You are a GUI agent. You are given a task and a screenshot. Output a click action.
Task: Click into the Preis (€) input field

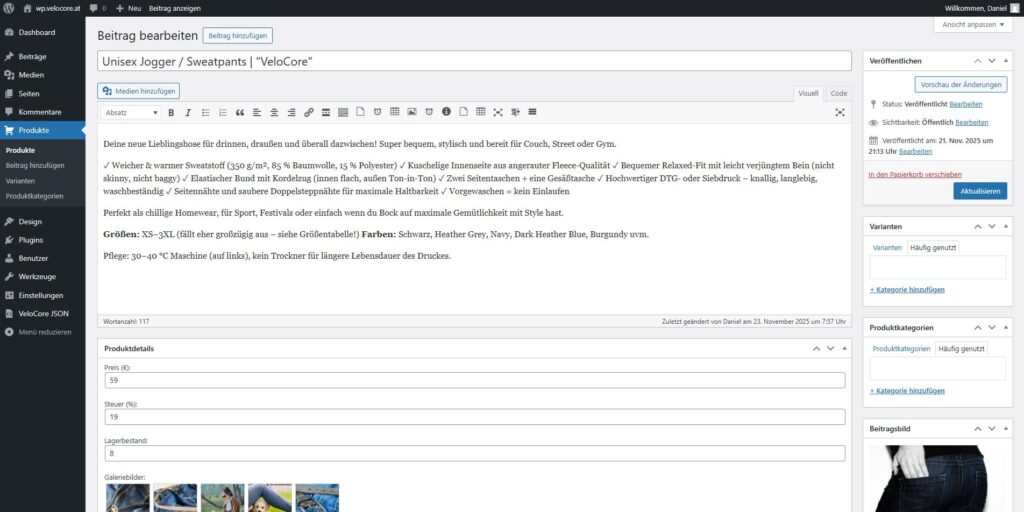point(474,380)
